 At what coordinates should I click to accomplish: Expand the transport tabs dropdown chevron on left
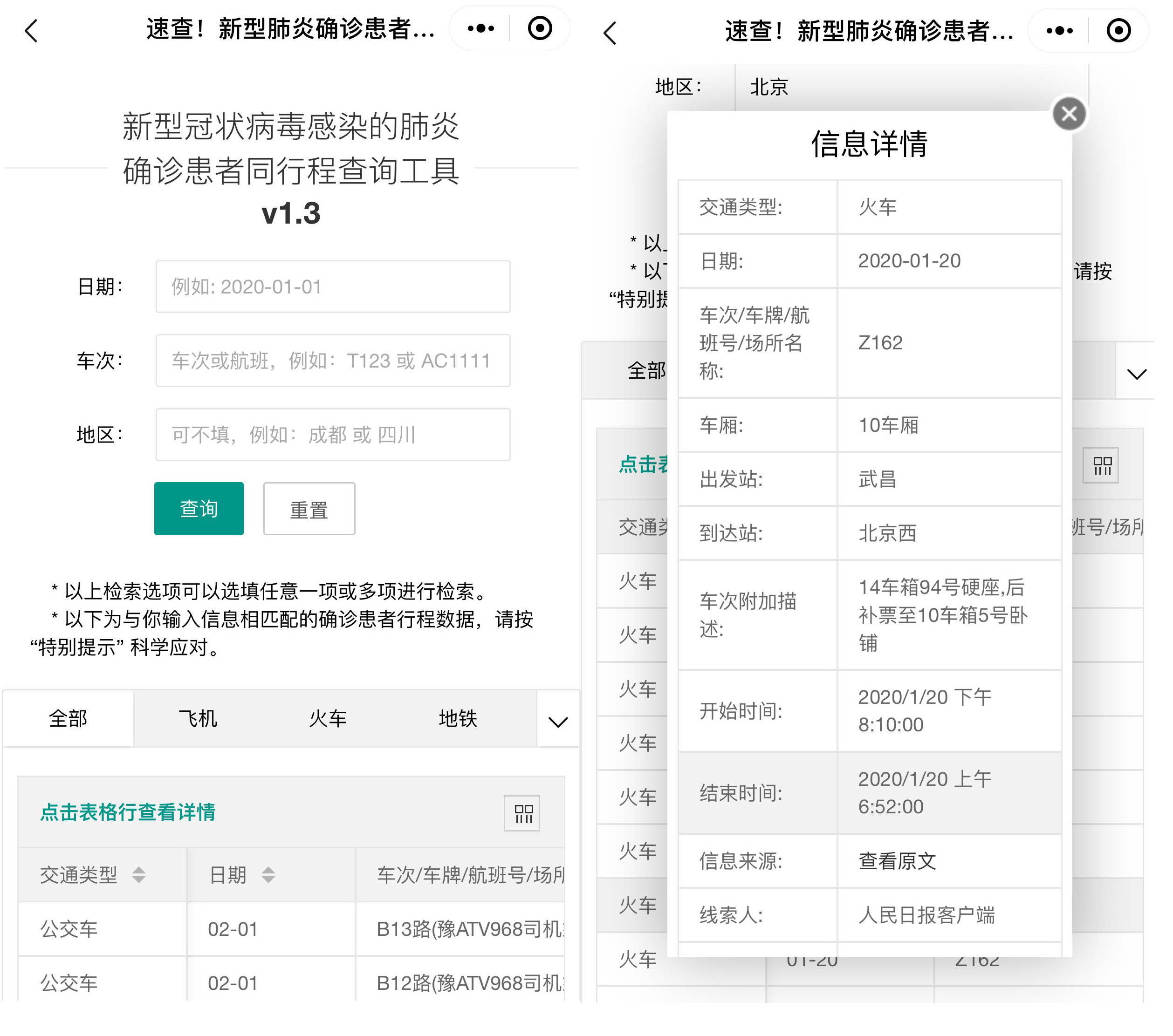point(558,721)
